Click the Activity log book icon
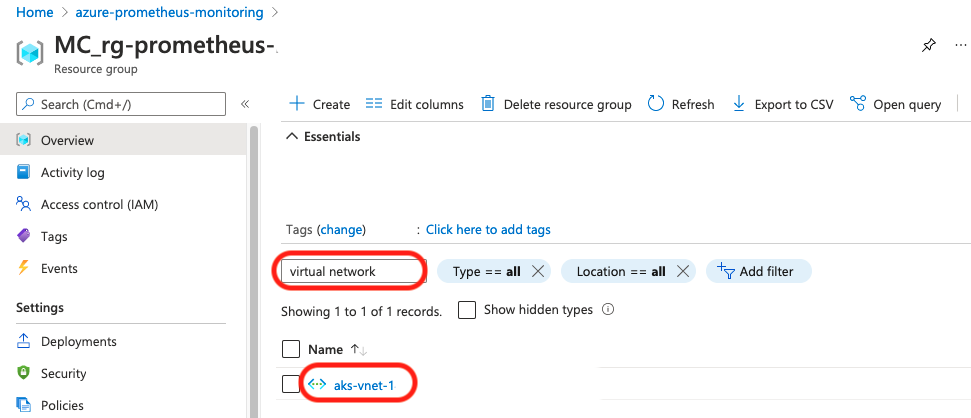The width and height of the screenshot is (971, 418). click(x=24, y=172)
